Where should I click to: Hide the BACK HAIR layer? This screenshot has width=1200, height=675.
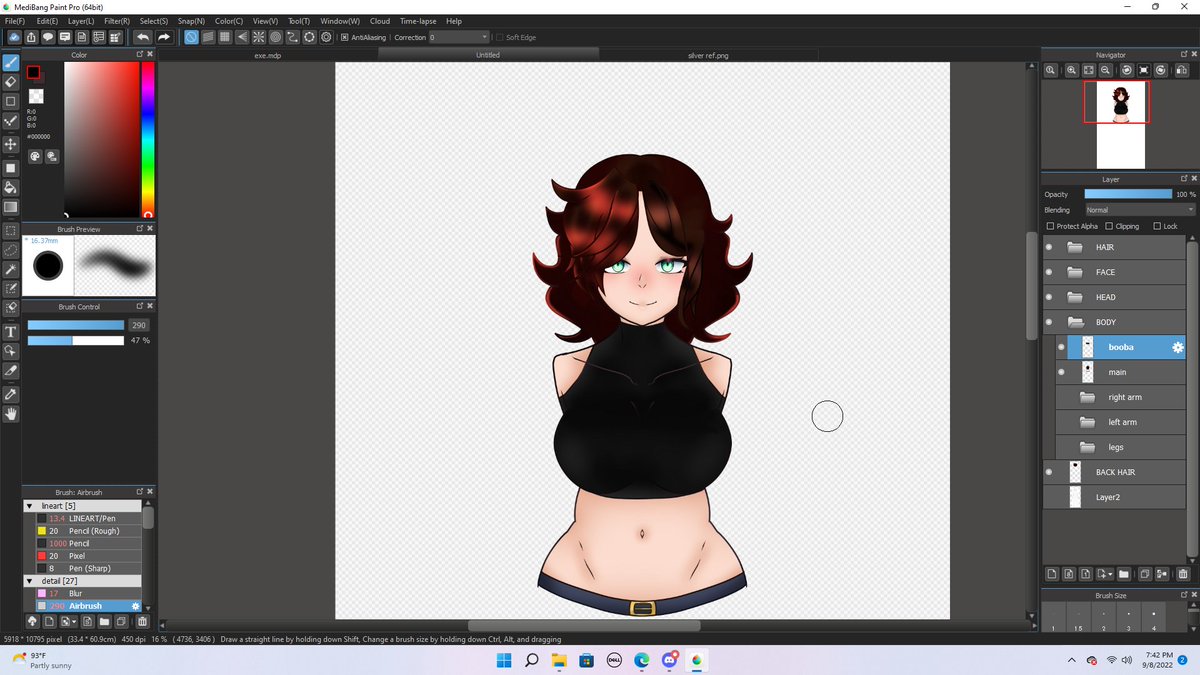coord(1049,472)
